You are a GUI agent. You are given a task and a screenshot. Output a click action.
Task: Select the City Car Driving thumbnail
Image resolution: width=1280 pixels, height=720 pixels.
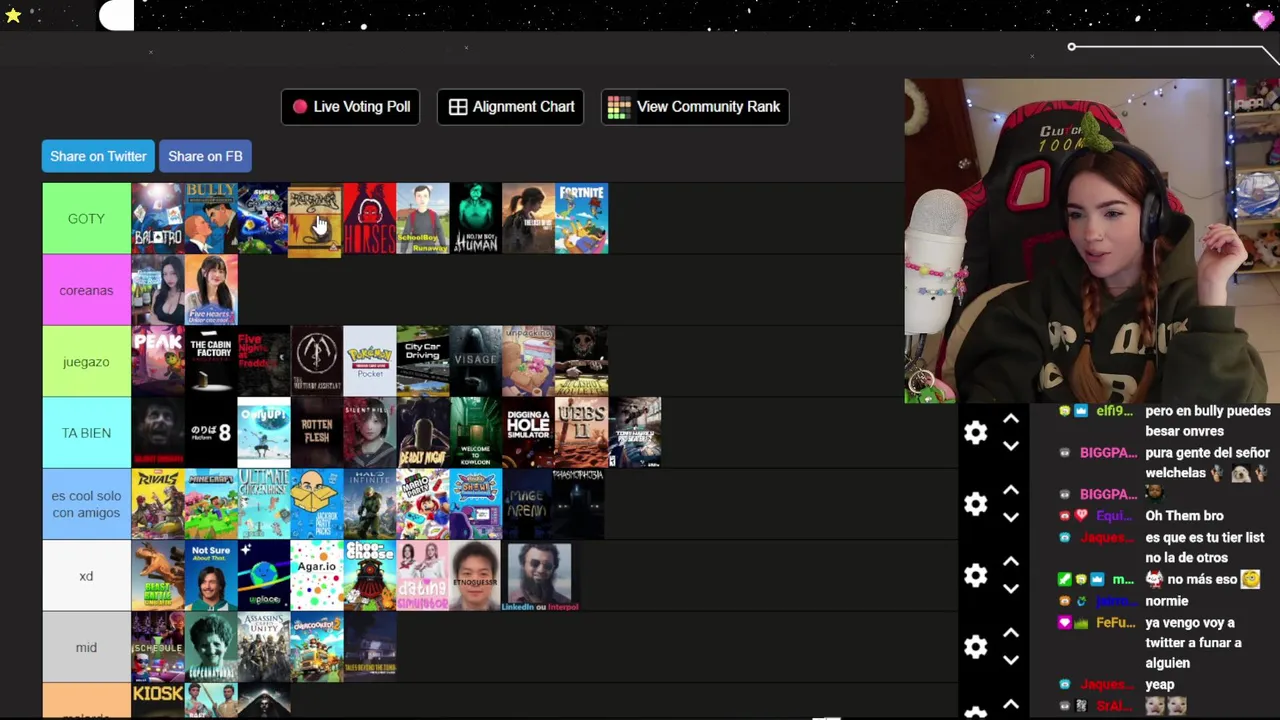(x=423, y=361)
